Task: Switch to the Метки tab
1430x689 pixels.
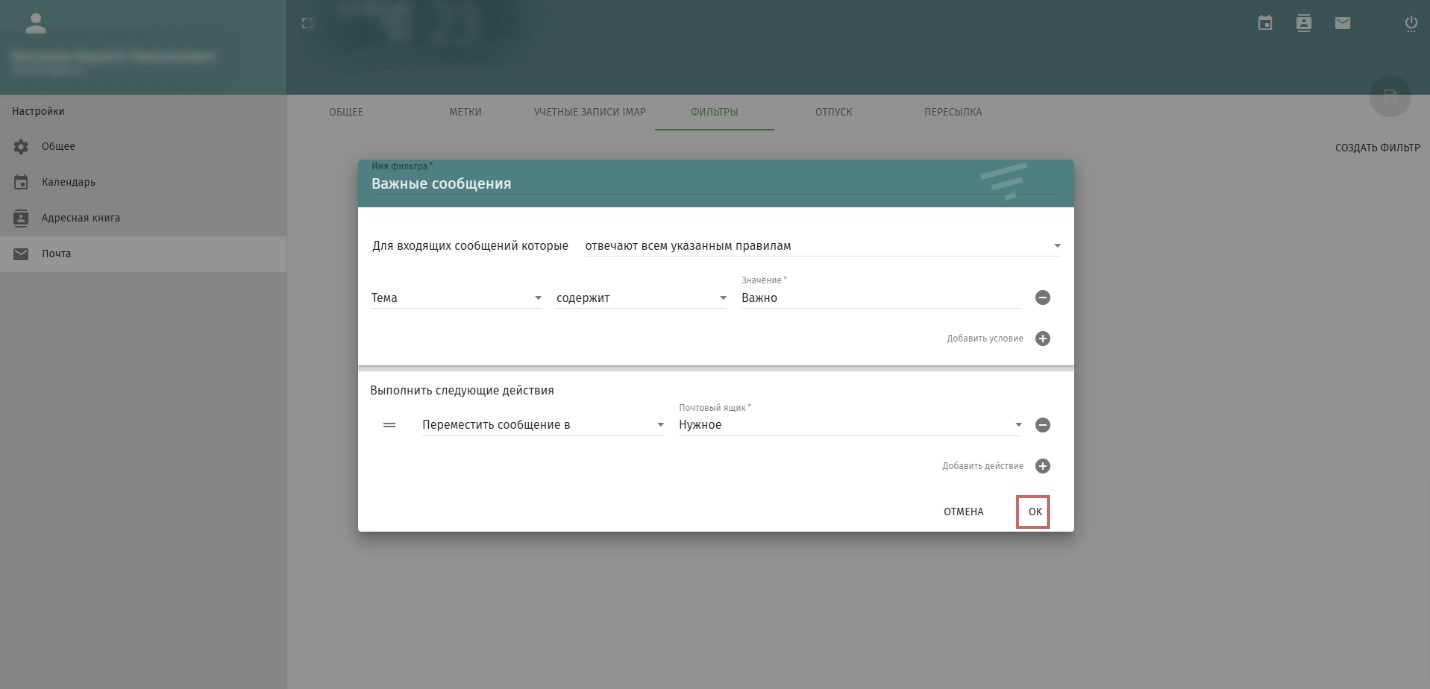Action: (x=465, y=112)
